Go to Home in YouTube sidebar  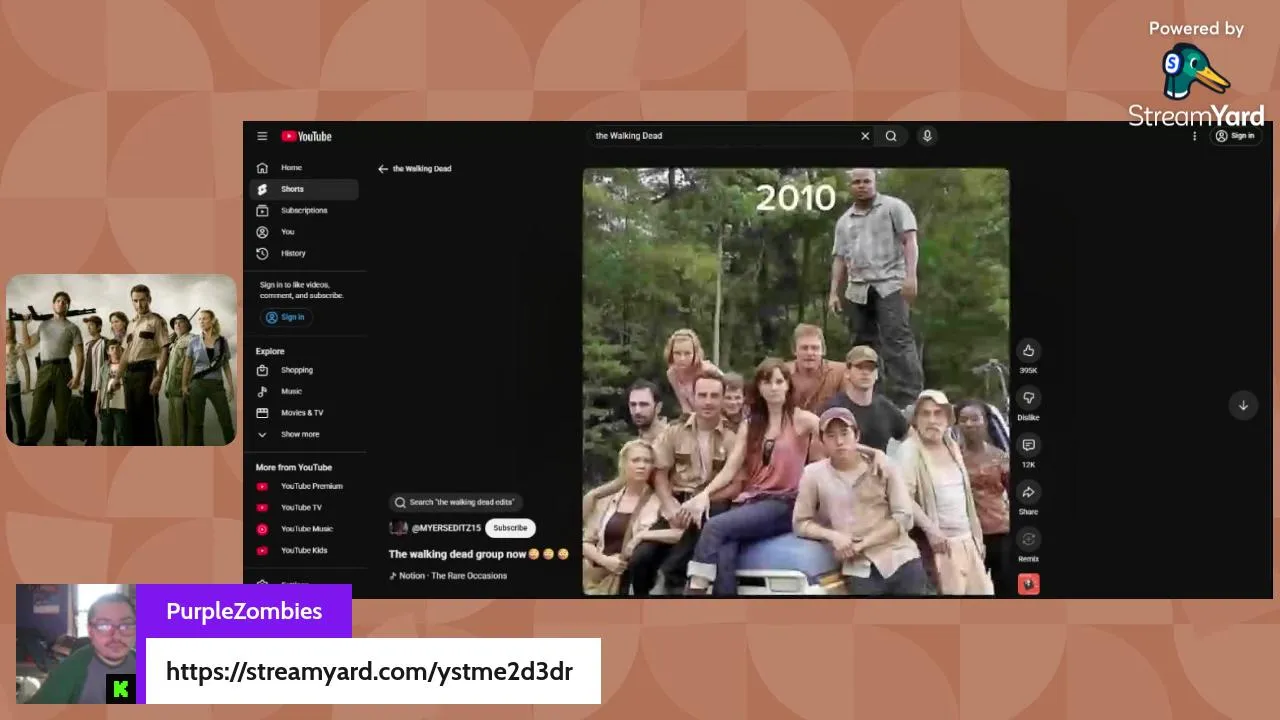(x=304, y=168)
